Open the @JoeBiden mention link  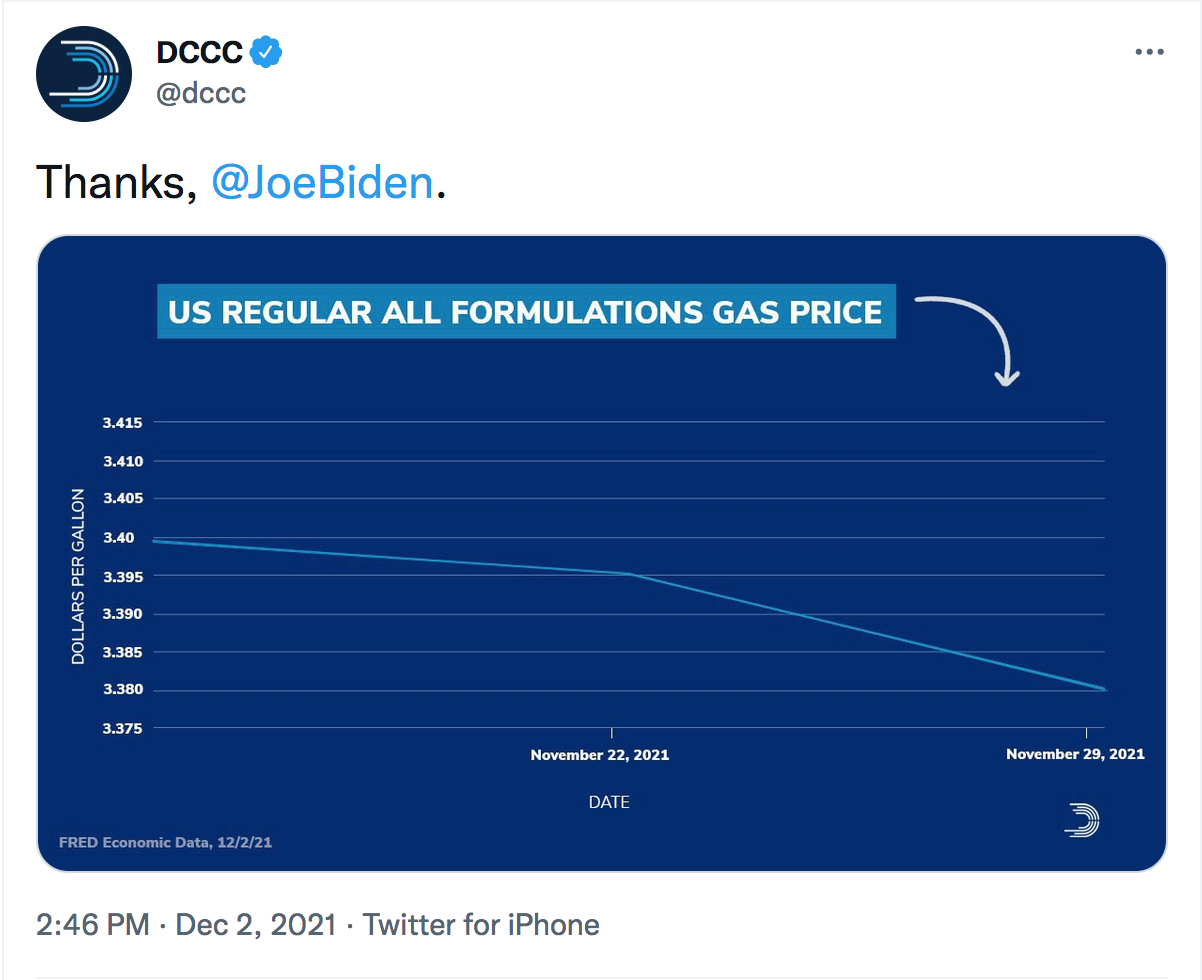click(x=323, y=183)
